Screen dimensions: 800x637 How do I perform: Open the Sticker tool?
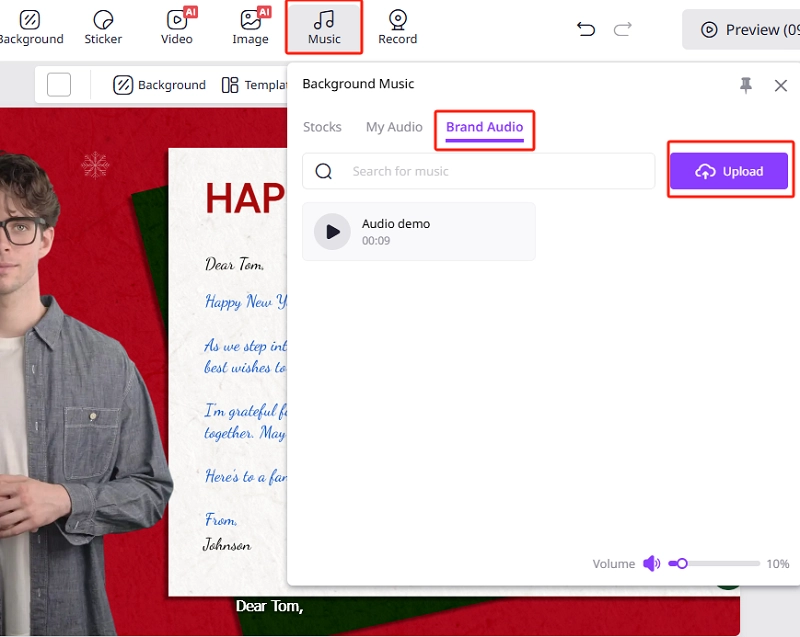(103, 28)
